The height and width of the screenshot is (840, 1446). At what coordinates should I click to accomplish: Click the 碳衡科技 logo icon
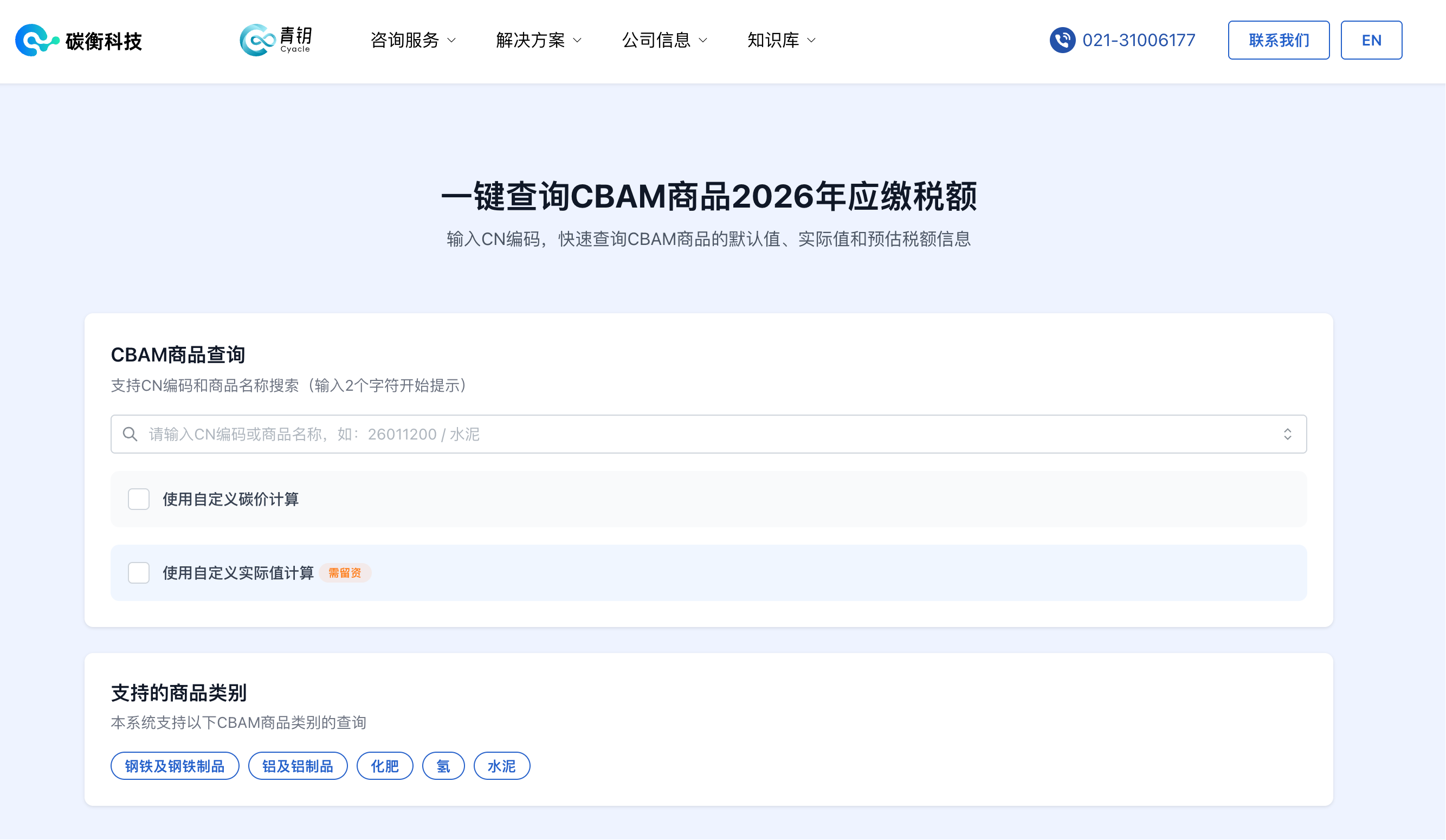(37, 40)
